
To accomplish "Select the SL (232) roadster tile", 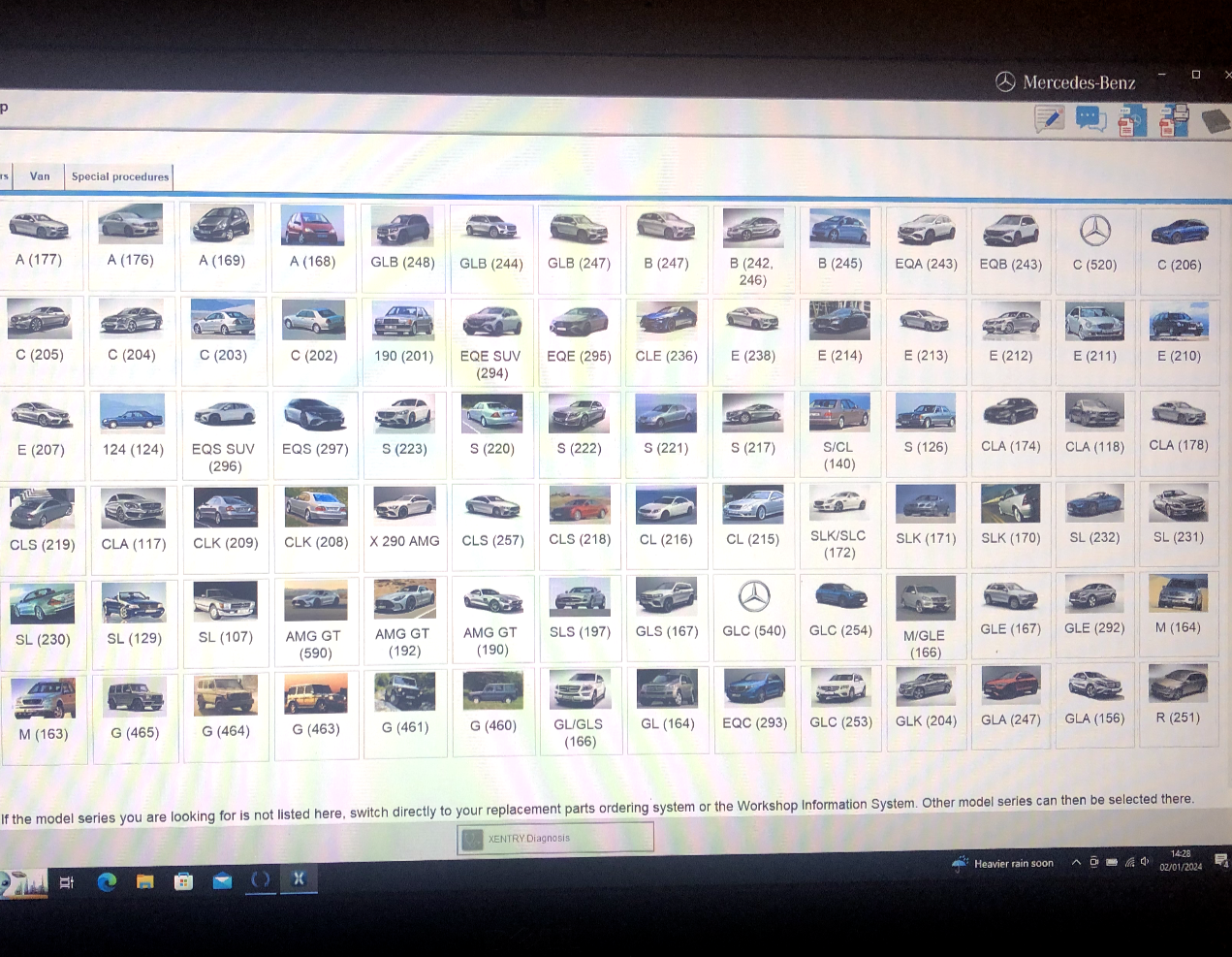I will 1094,519.
